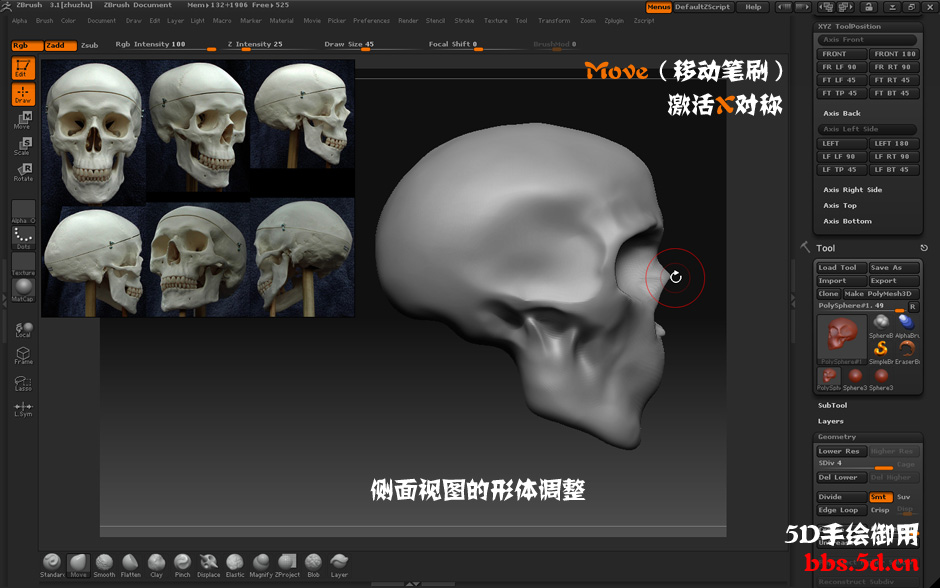
Task: Select the Move transform tool in left shelf
Action: (23, 120)
